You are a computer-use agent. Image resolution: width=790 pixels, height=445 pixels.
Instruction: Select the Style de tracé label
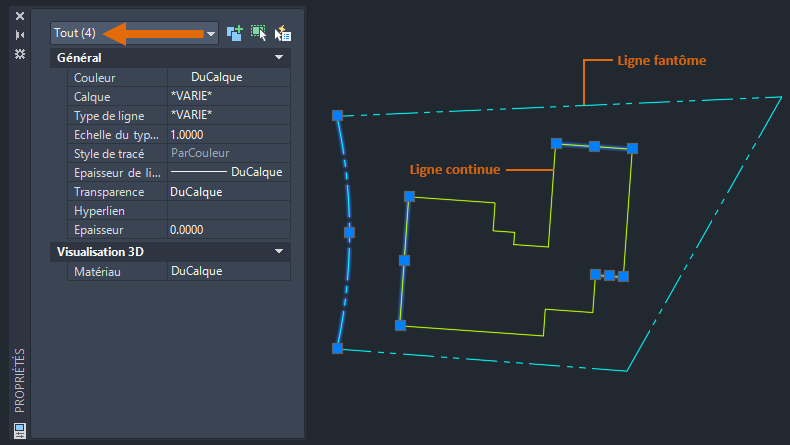[109, 154]
